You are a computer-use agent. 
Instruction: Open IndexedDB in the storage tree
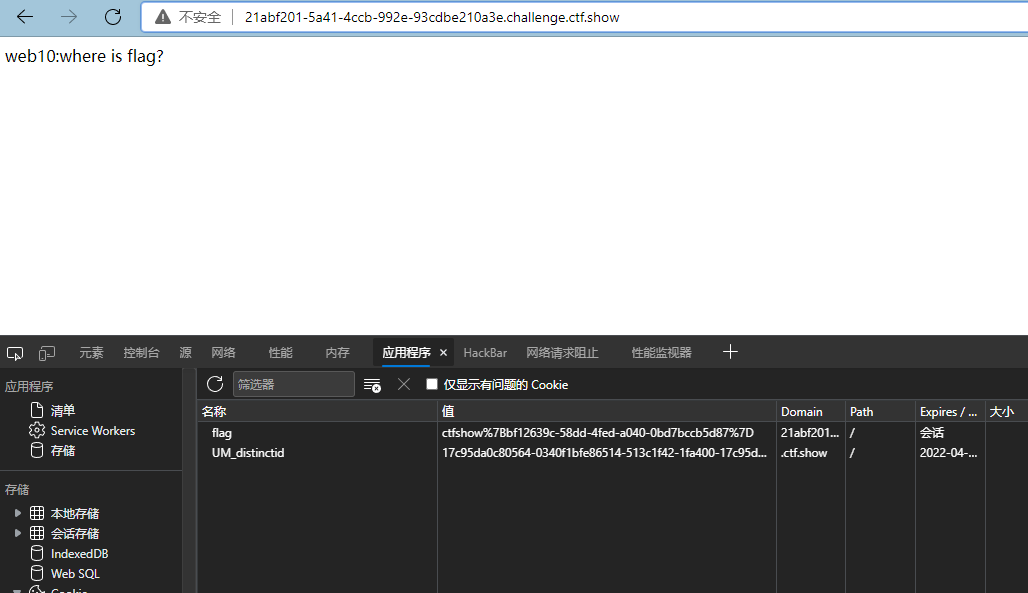tap(79, 554)
